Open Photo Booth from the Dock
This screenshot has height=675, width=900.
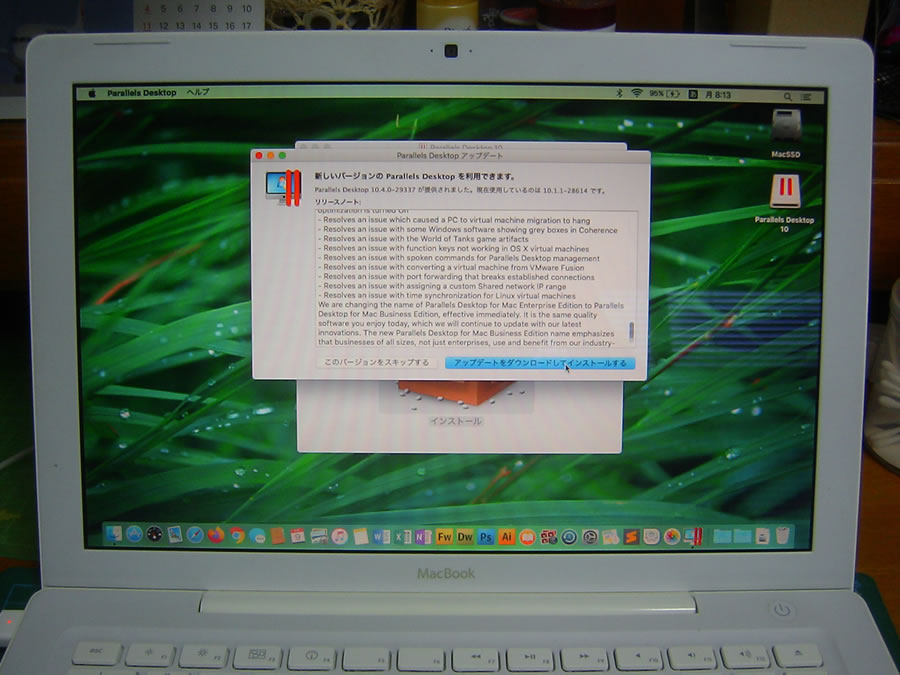coord(548,537)
